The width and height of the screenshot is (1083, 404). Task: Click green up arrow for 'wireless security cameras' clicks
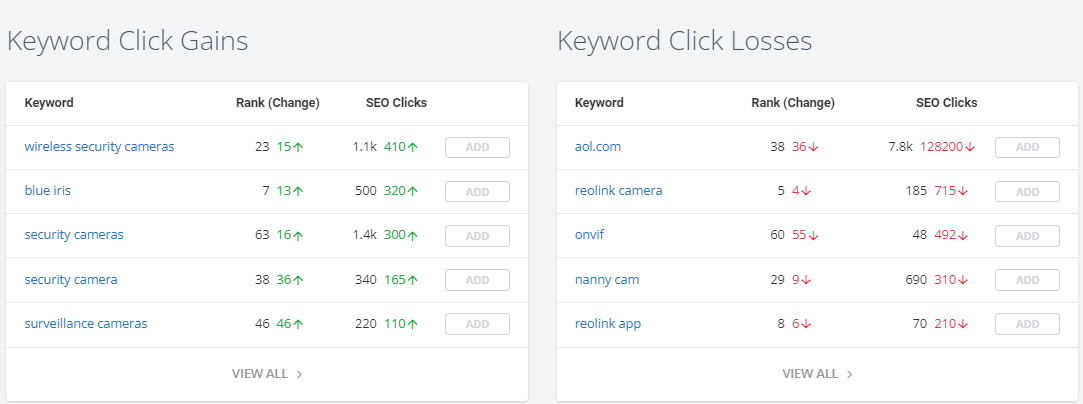tap(412, 147)
